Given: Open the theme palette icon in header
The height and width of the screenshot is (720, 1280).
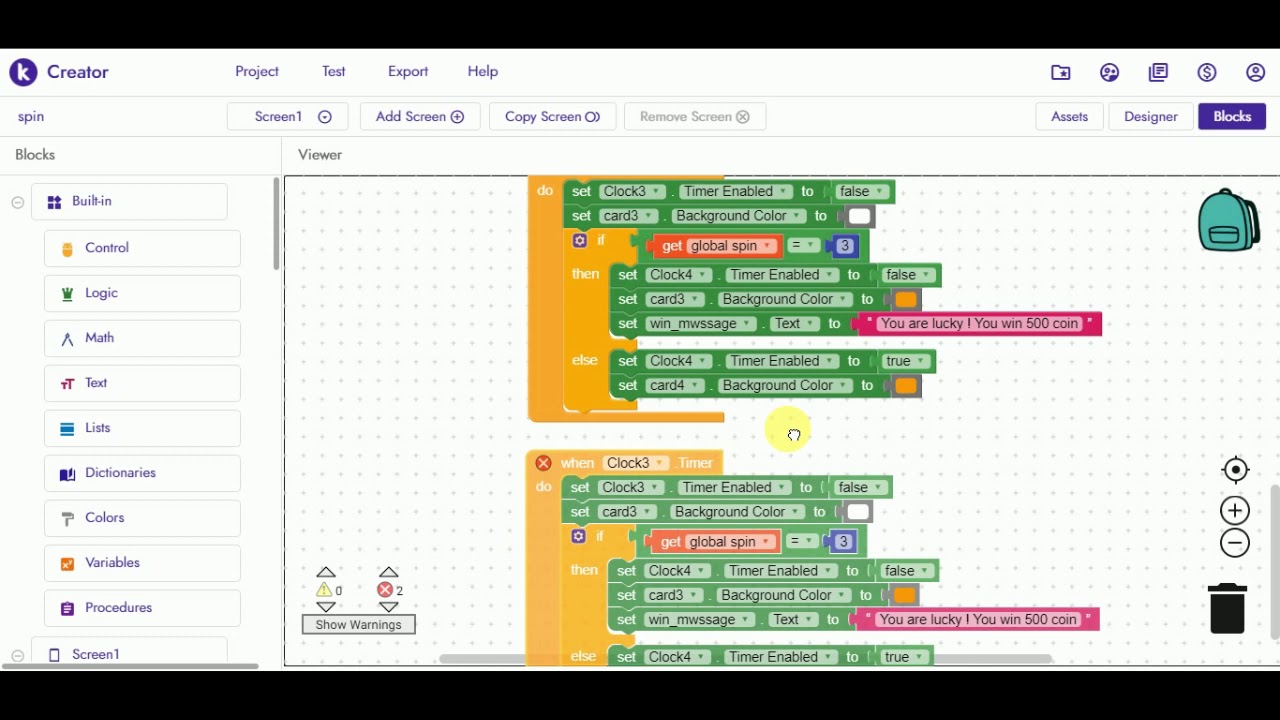Looking at the screenshot, I should click(x=1110, y=72).
